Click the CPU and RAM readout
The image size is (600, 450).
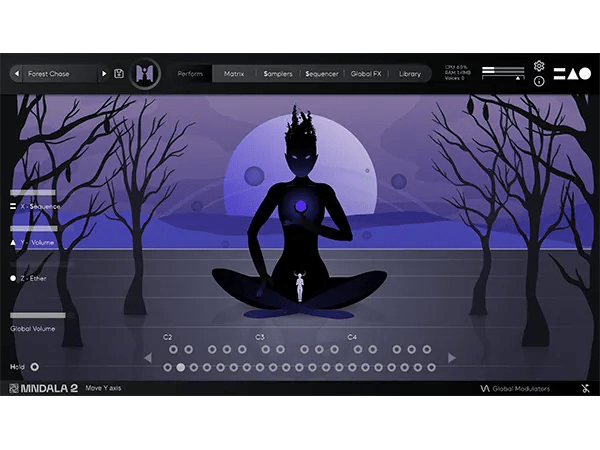point(458,72)
